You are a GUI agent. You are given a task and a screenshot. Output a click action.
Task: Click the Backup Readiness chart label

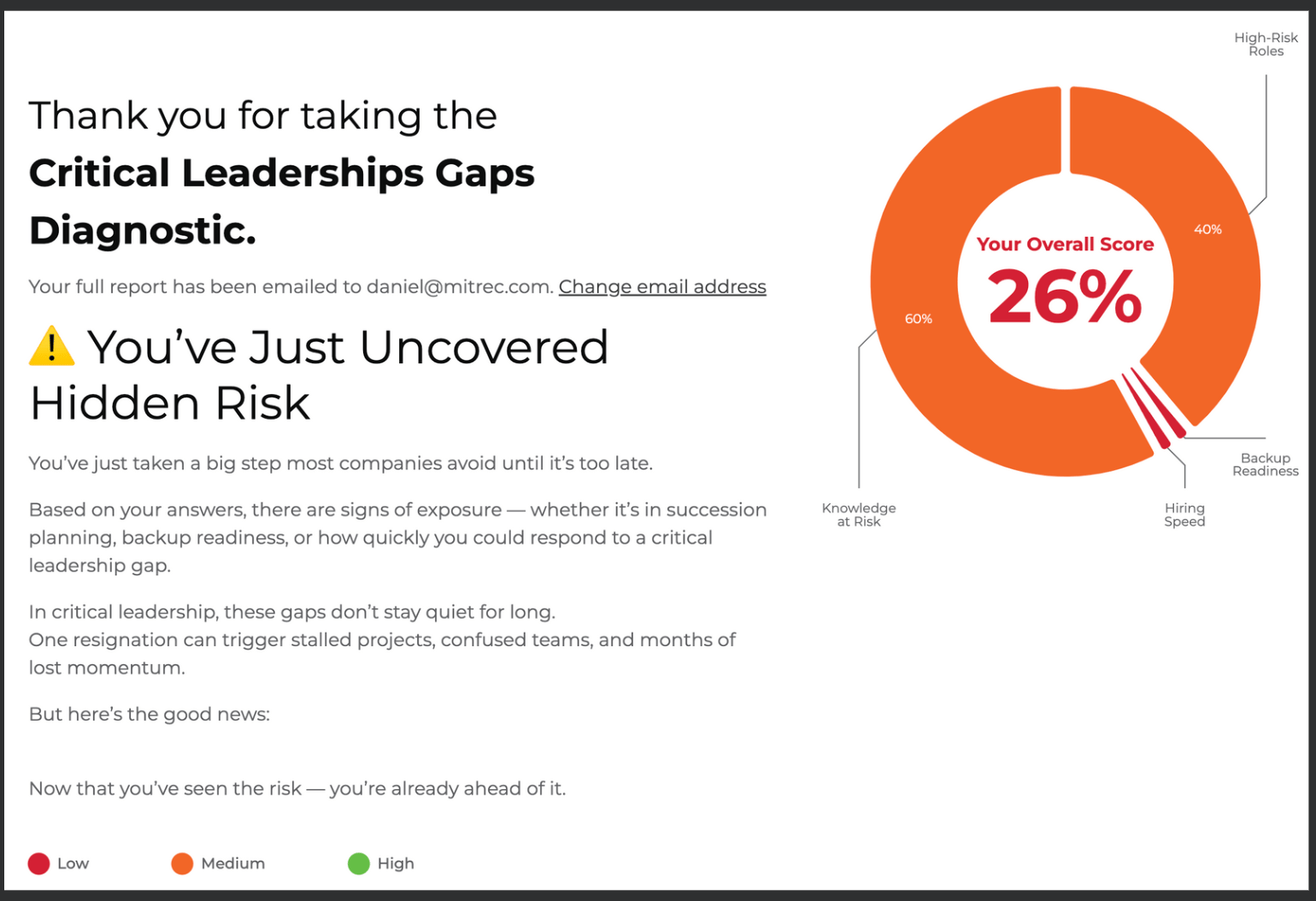pyautogui.click(x=1266, y=465)
